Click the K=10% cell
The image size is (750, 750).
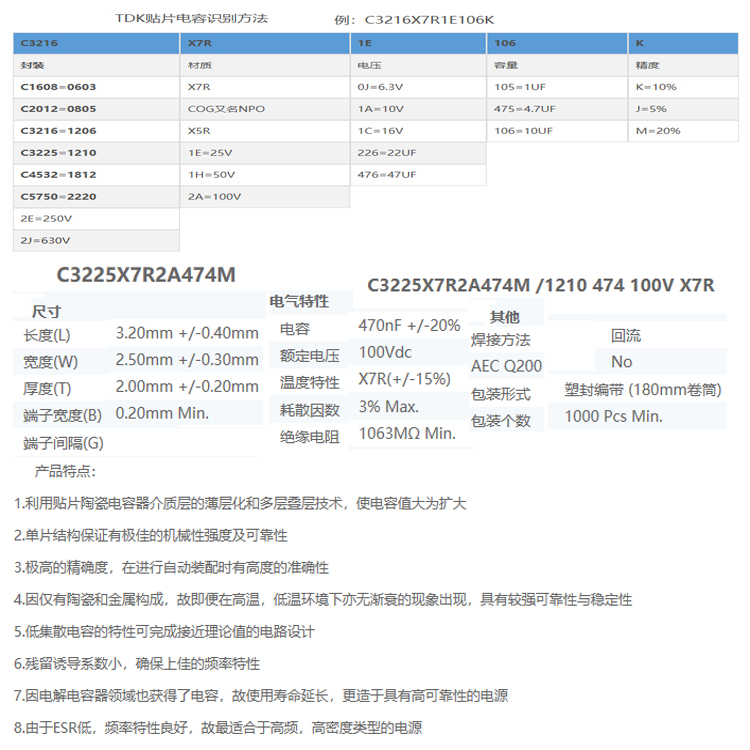pos(684,87)
